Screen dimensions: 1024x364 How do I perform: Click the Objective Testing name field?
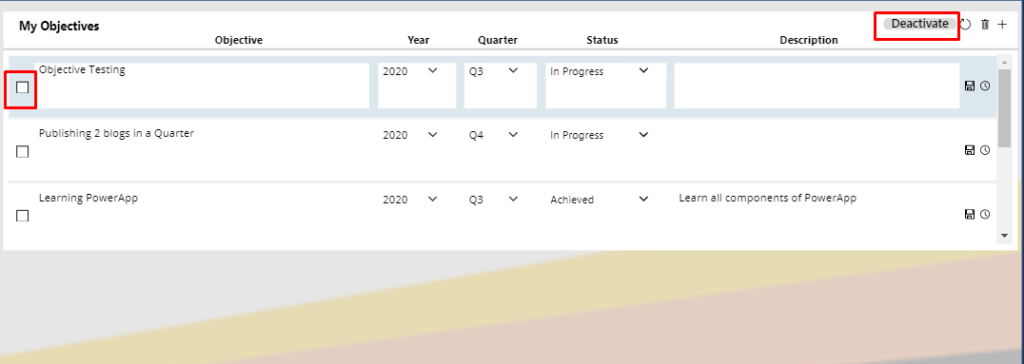coord(202,86)
